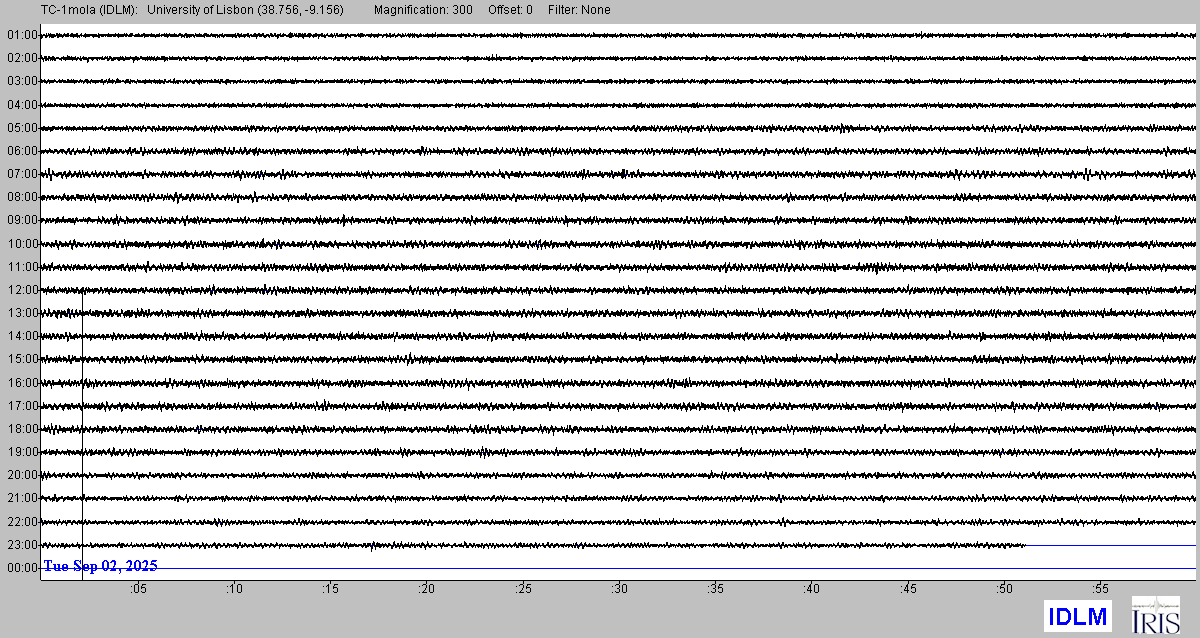Choose the :55 minute axis tick
1200x638 pixels.
(1101, 589)
